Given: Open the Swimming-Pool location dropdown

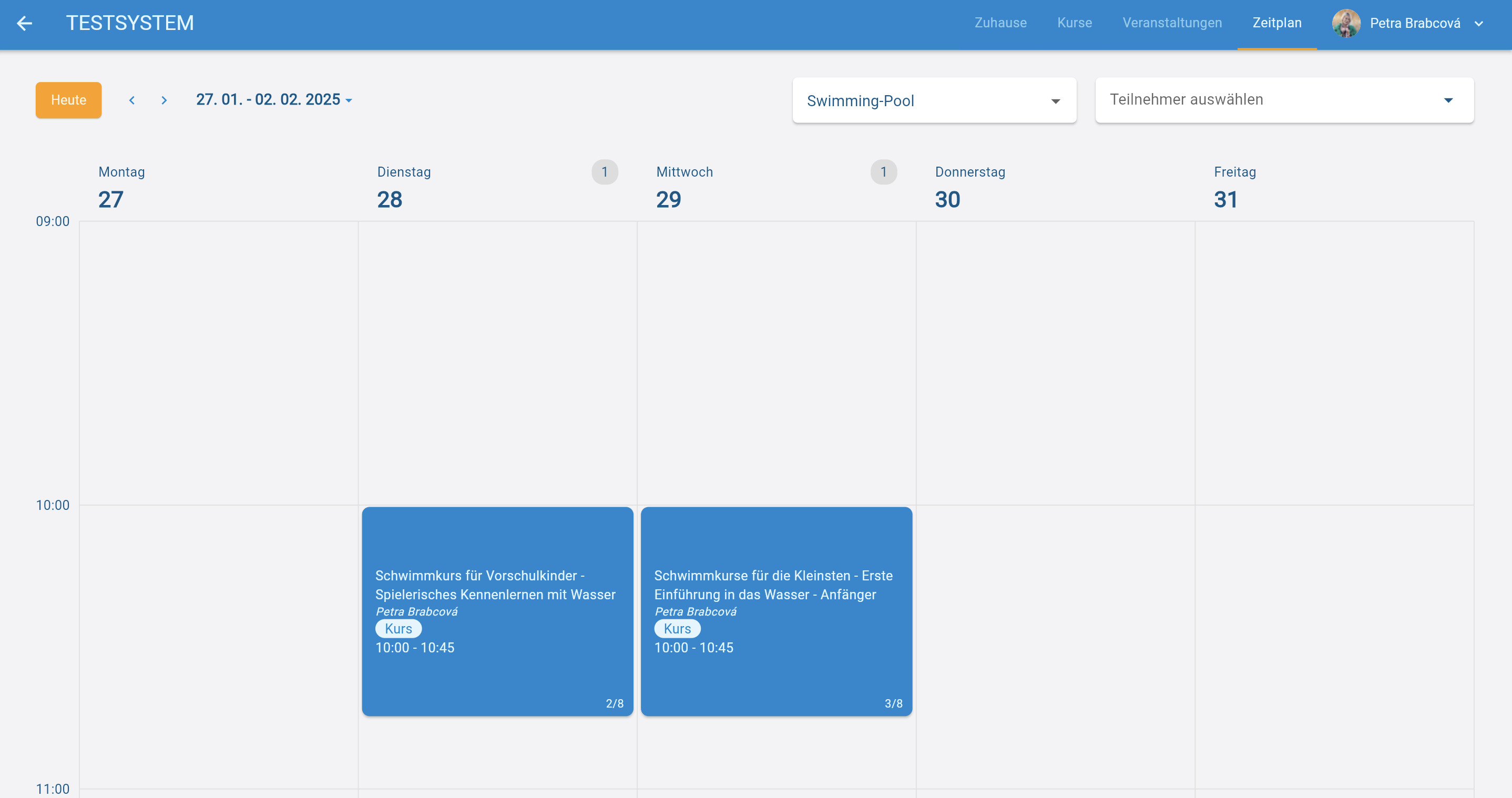Looking at the screenshot, I should 934,100.
